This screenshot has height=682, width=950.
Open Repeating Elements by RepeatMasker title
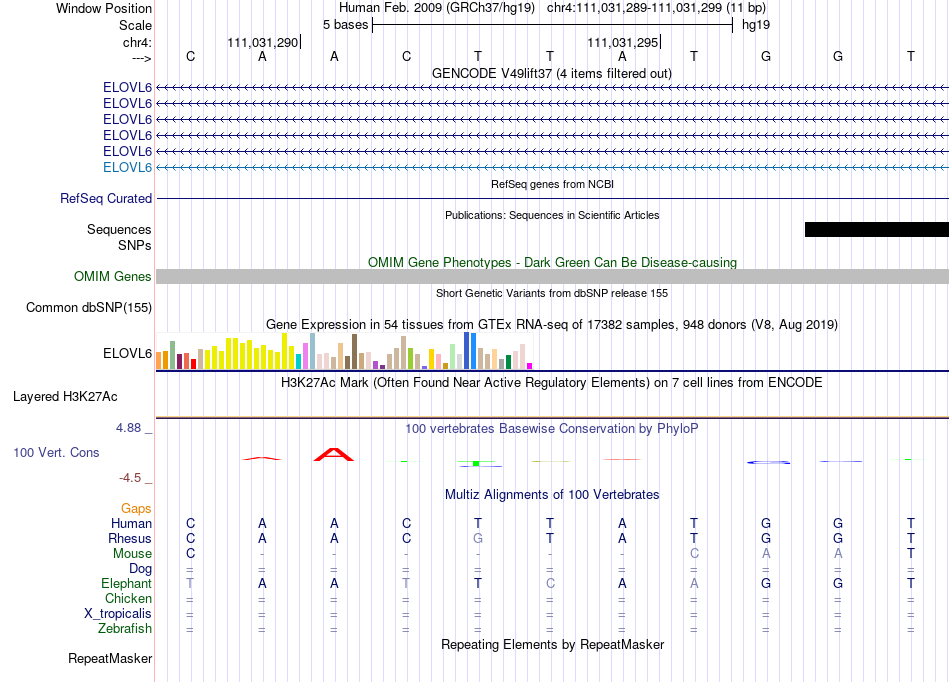click(552, 644)
